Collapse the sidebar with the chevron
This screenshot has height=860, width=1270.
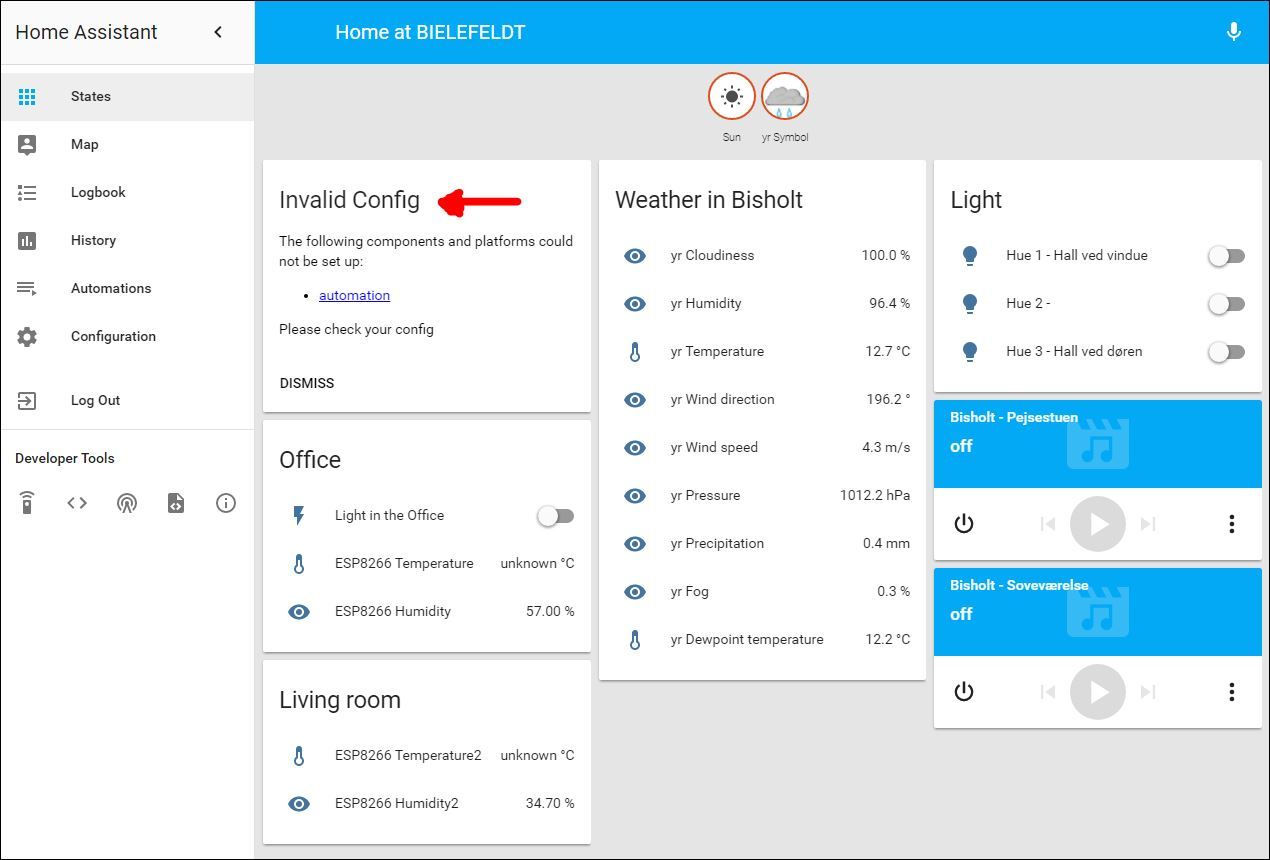coord(217,31)
